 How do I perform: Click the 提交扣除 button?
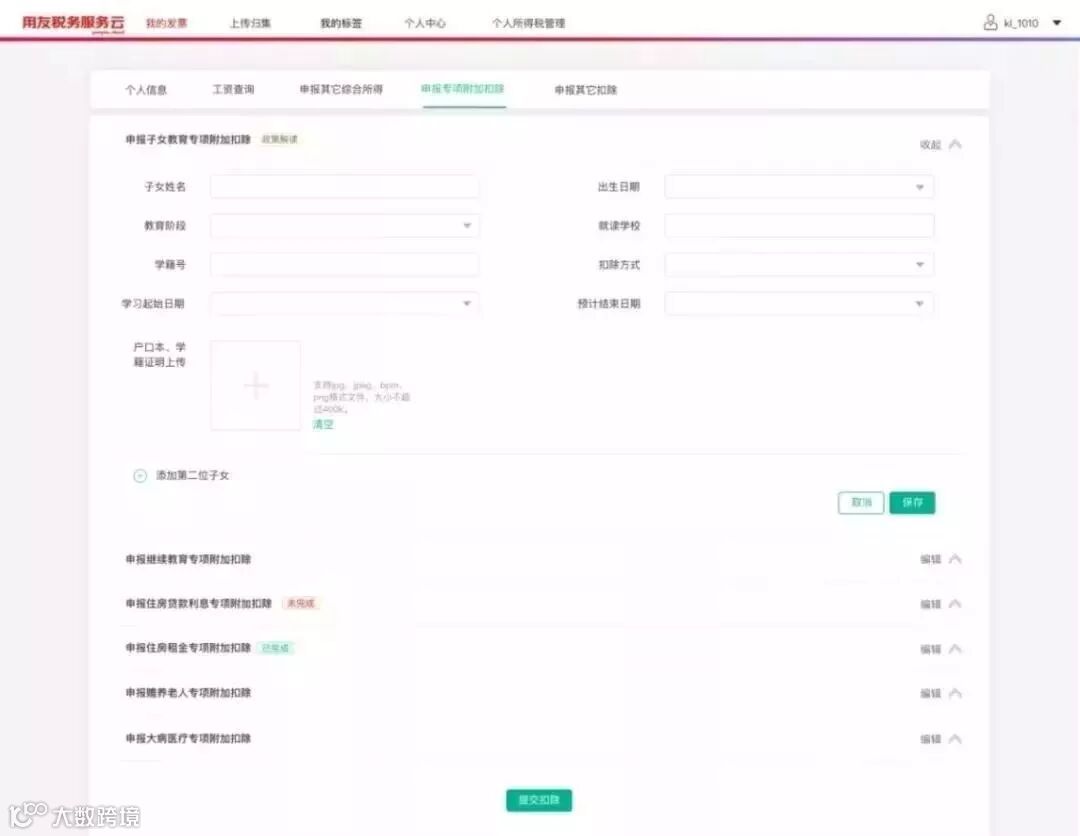pos(539,800)
